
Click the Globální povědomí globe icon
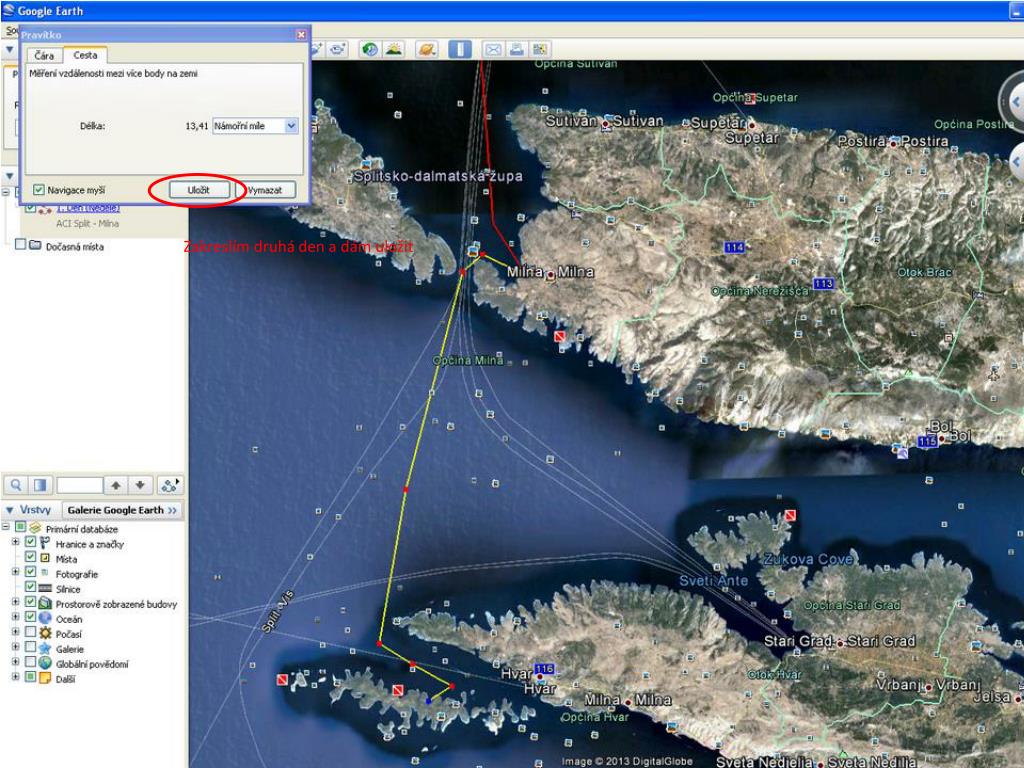(x=45, y=663)
